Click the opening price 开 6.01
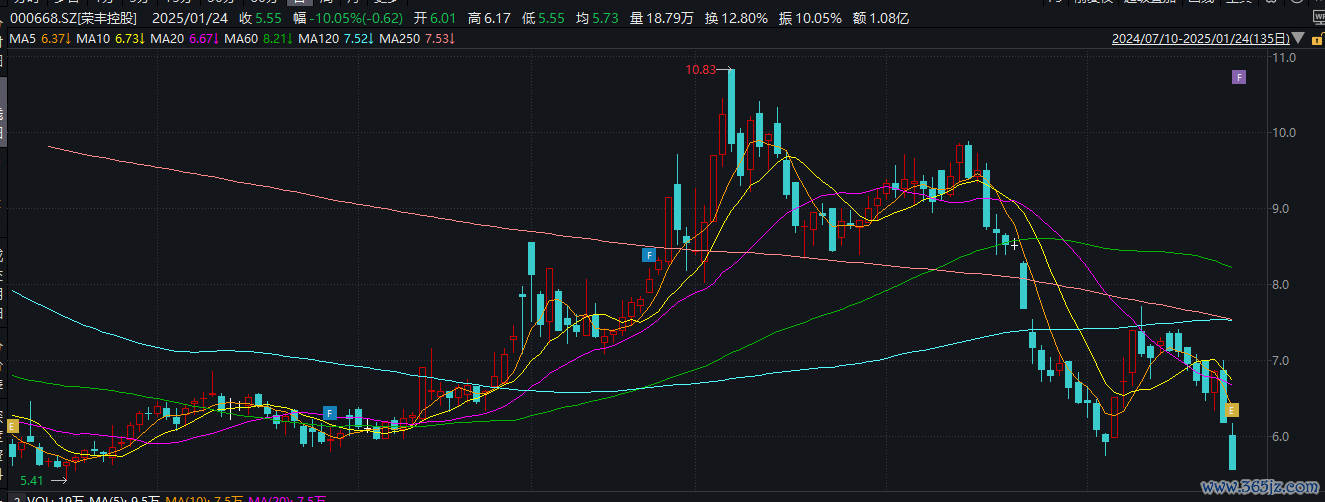The width and height of the screenshot is (1325, 502). (435, 19)
